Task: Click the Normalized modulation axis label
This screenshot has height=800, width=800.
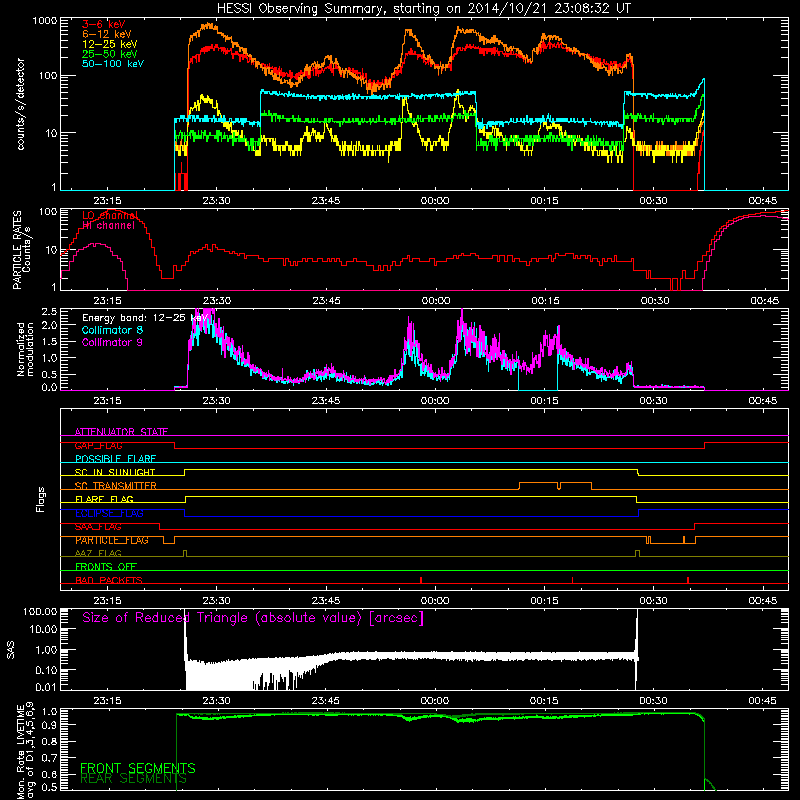Action: pyautogui.click(x=25, y=349)
